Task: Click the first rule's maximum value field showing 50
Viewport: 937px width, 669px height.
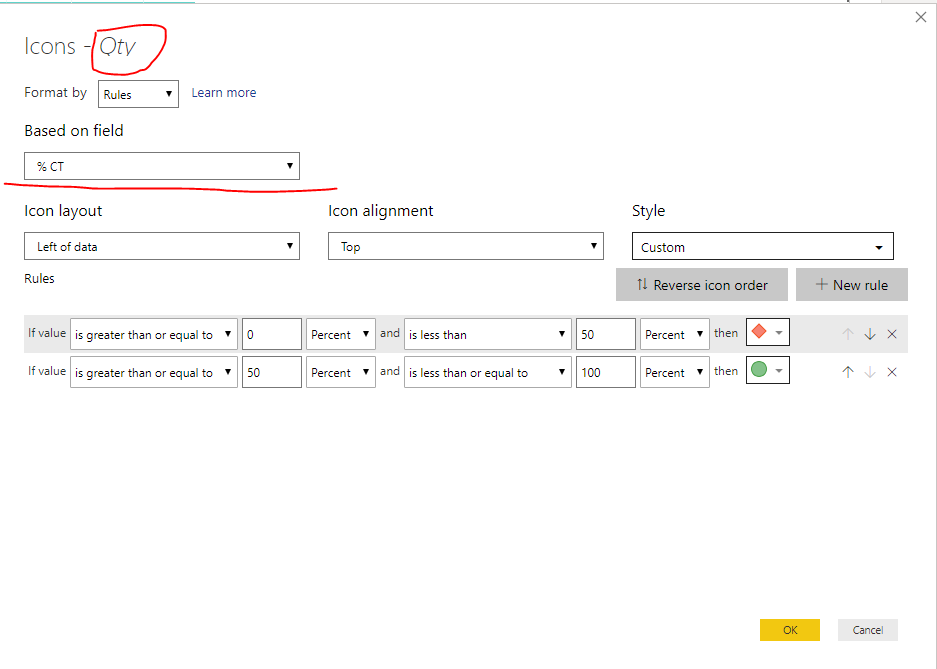Action: coord(605,334)
